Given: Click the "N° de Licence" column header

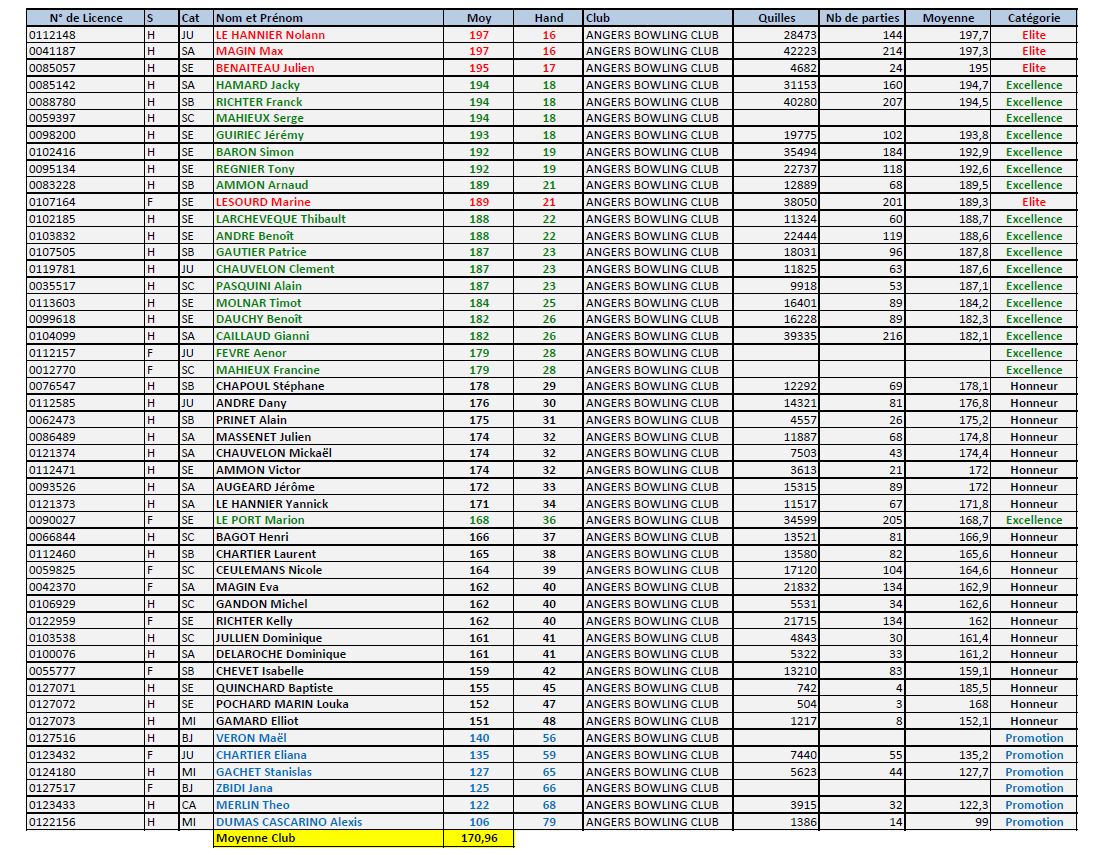Looking at the screenshot, I should point(76,18).
